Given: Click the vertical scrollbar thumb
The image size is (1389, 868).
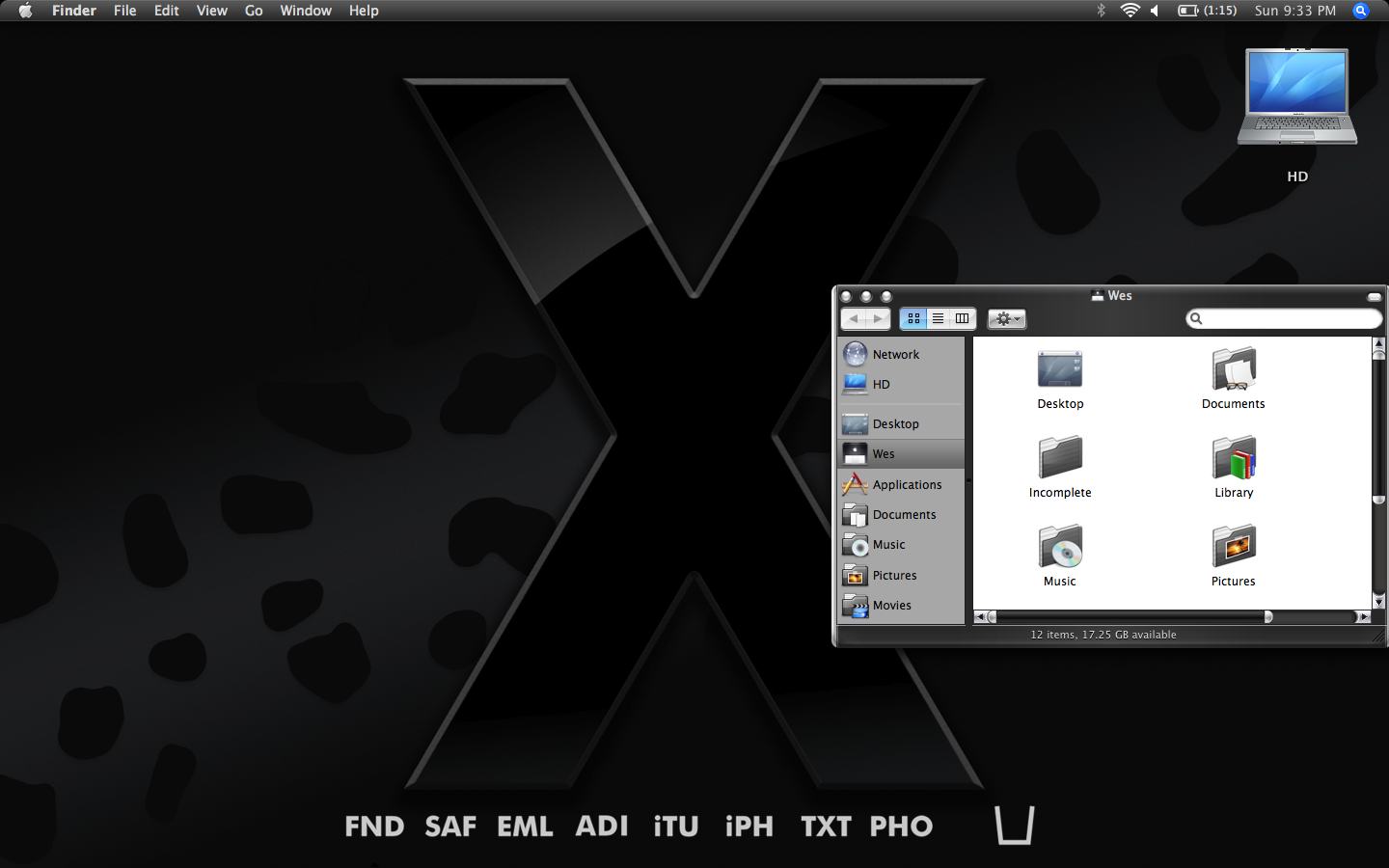Looking at the screenshot, I should (x=1378, y=427).
